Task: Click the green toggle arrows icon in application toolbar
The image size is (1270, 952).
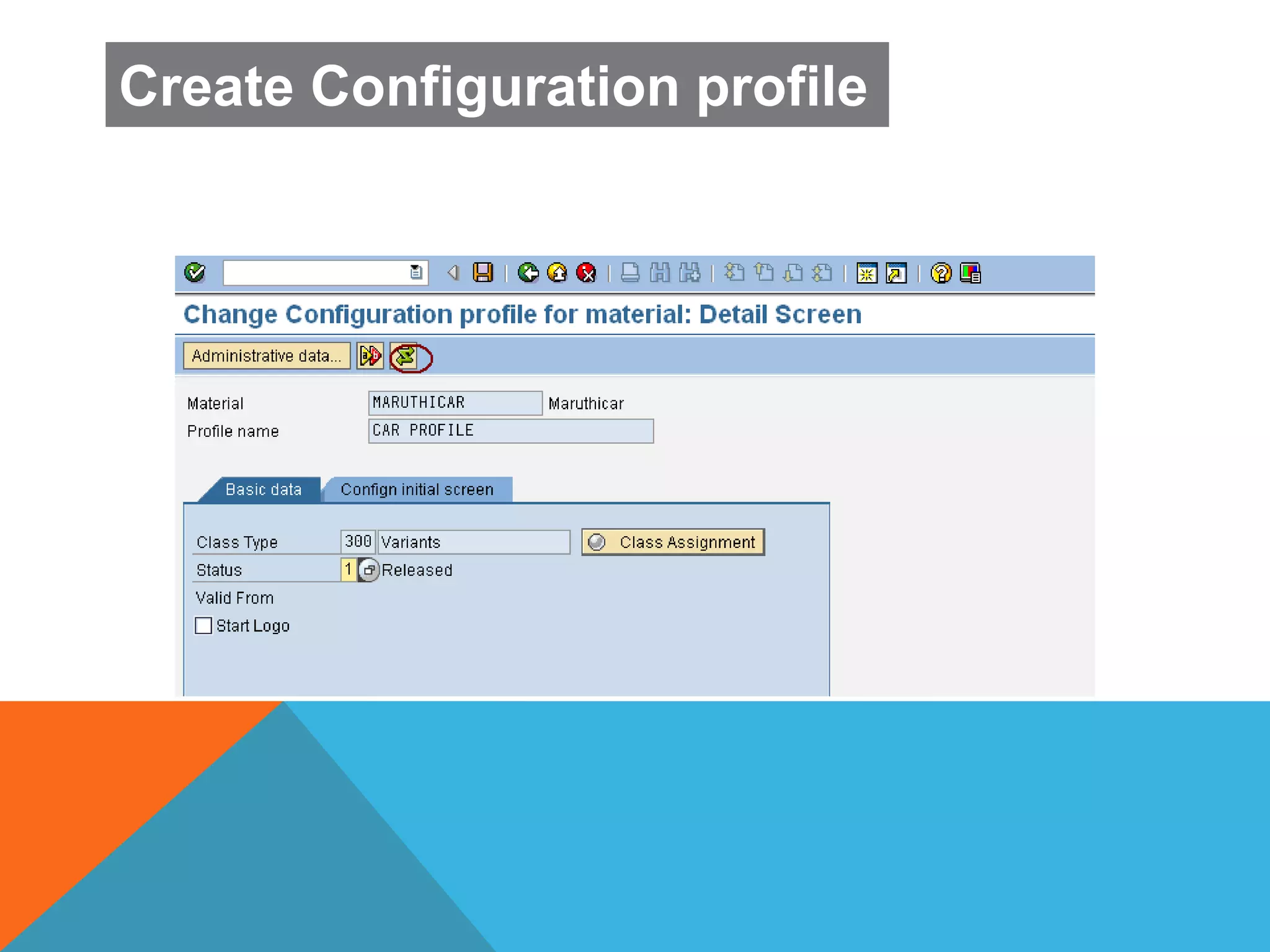Action: coord(405,357)
